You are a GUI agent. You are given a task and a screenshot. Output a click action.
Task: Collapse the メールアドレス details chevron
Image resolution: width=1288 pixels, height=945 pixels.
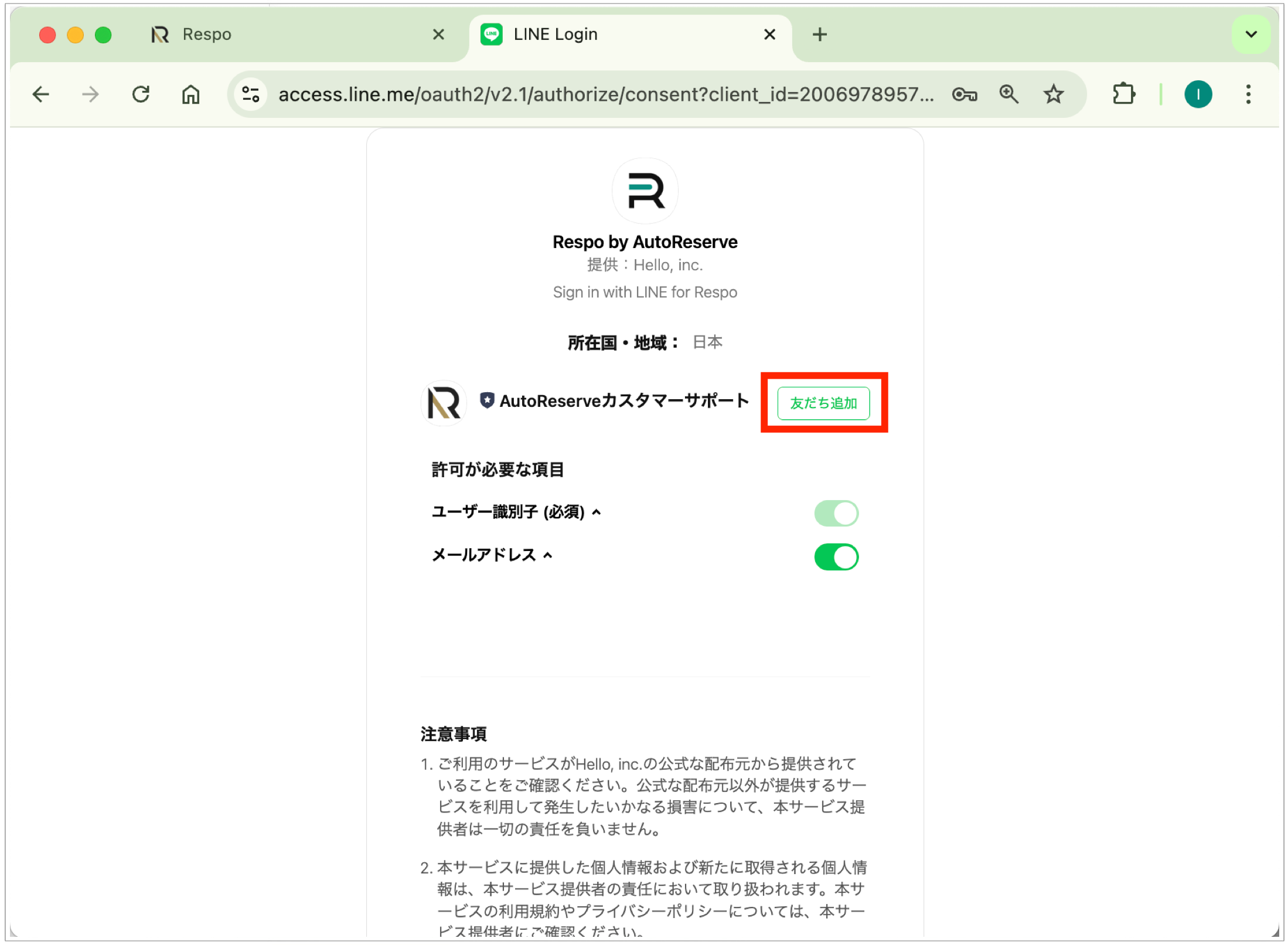pyautogui.click(x=547, y=556)
